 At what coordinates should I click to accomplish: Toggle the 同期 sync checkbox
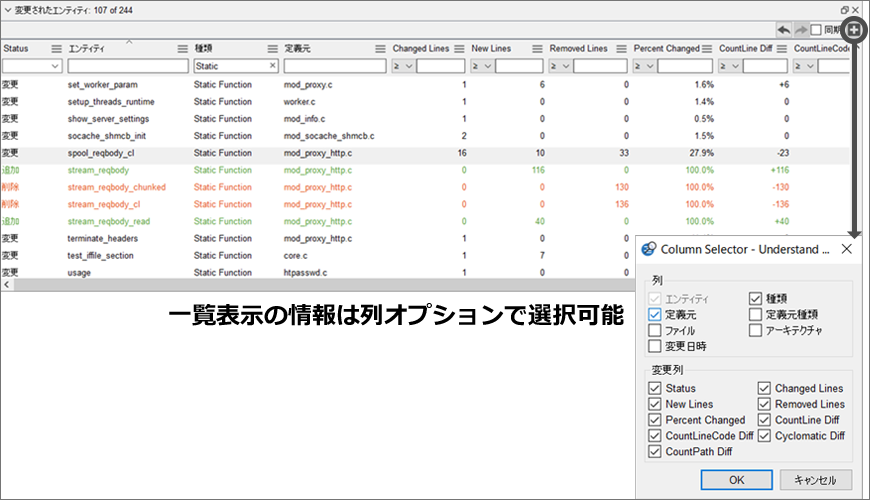[816, 30]
